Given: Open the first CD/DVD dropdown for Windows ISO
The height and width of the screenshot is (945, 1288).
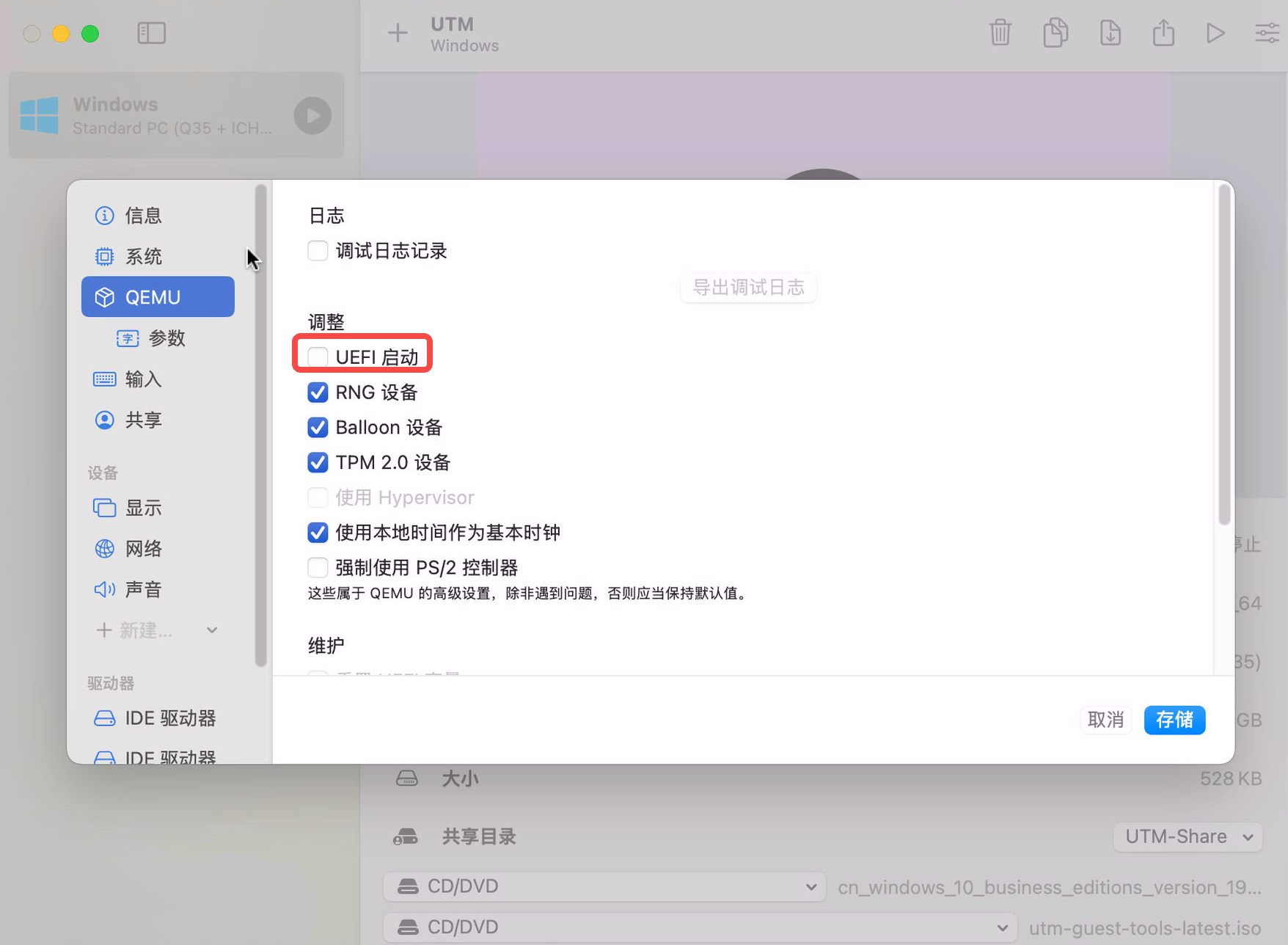Looking at the screenshot, I should pyautogui.click(x=605, y=887).
